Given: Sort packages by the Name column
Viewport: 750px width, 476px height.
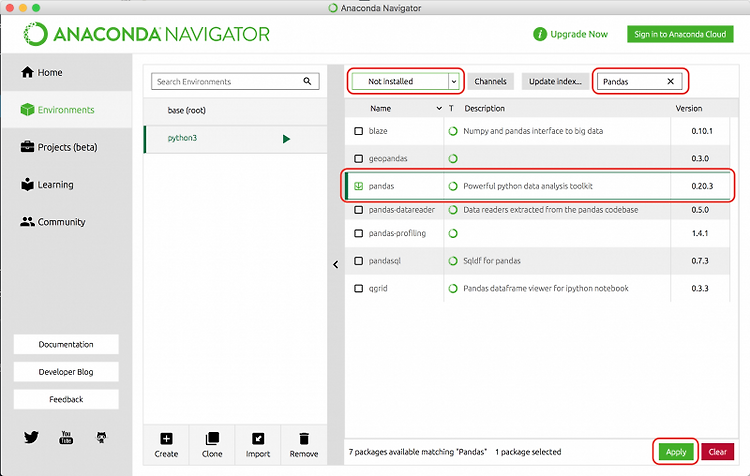Looking at the screenshot, I should [x=380, y=109].
